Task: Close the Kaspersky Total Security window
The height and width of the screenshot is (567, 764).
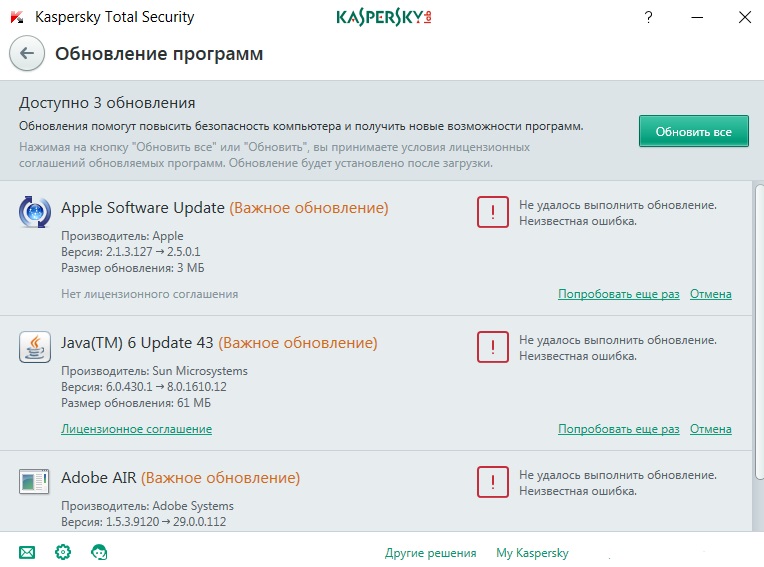Action: coord(745,18)
